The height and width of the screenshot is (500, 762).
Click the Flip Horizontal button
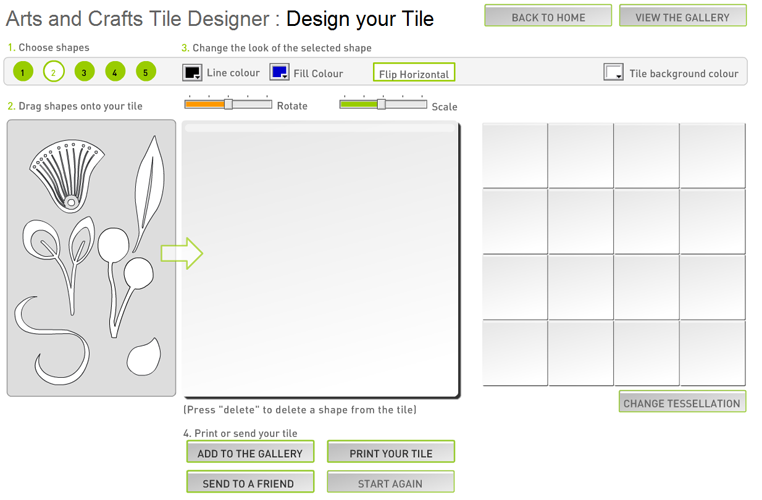click(414, 72)
